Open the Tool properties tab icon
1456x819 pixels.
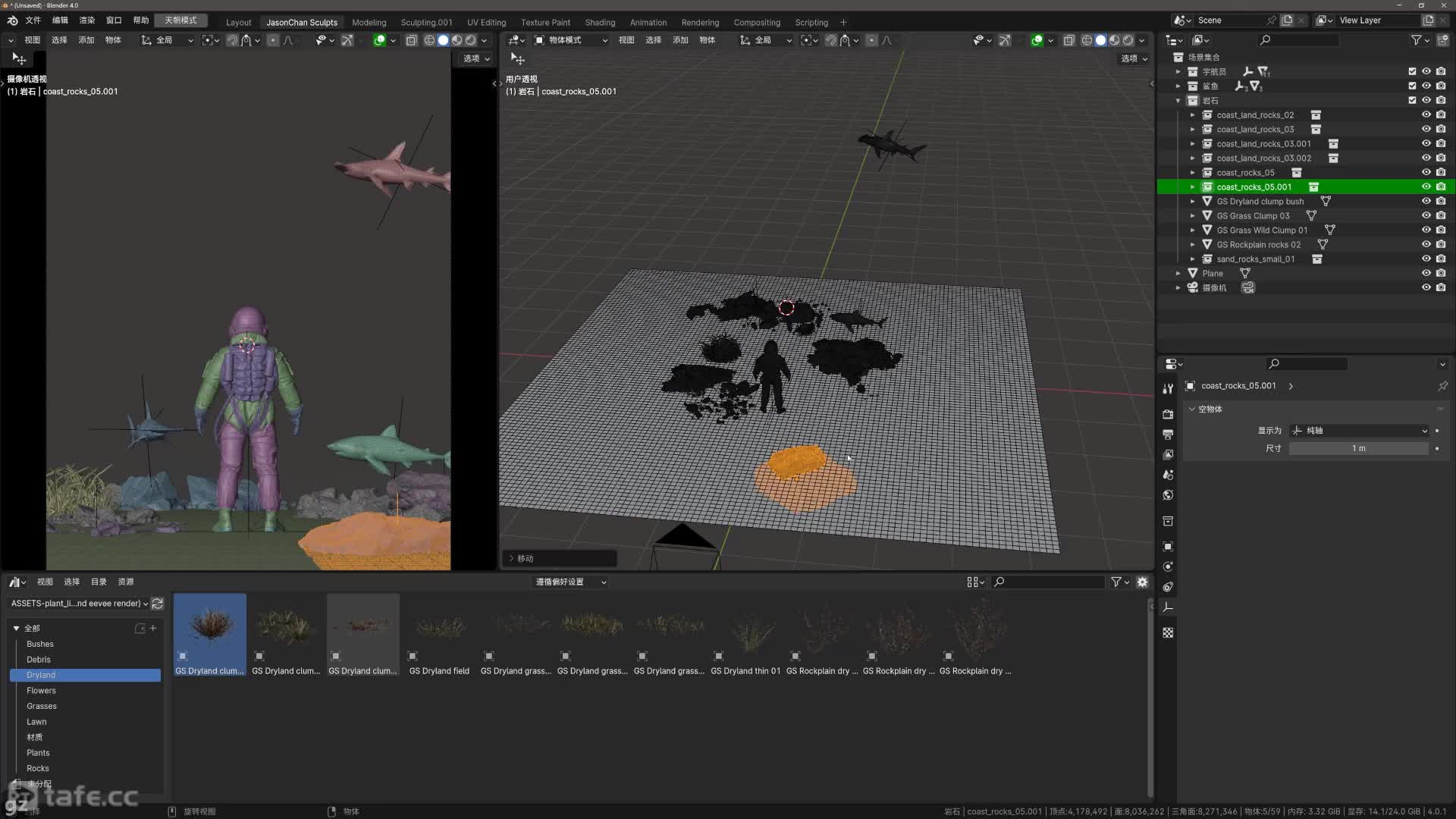[1168, 389]
